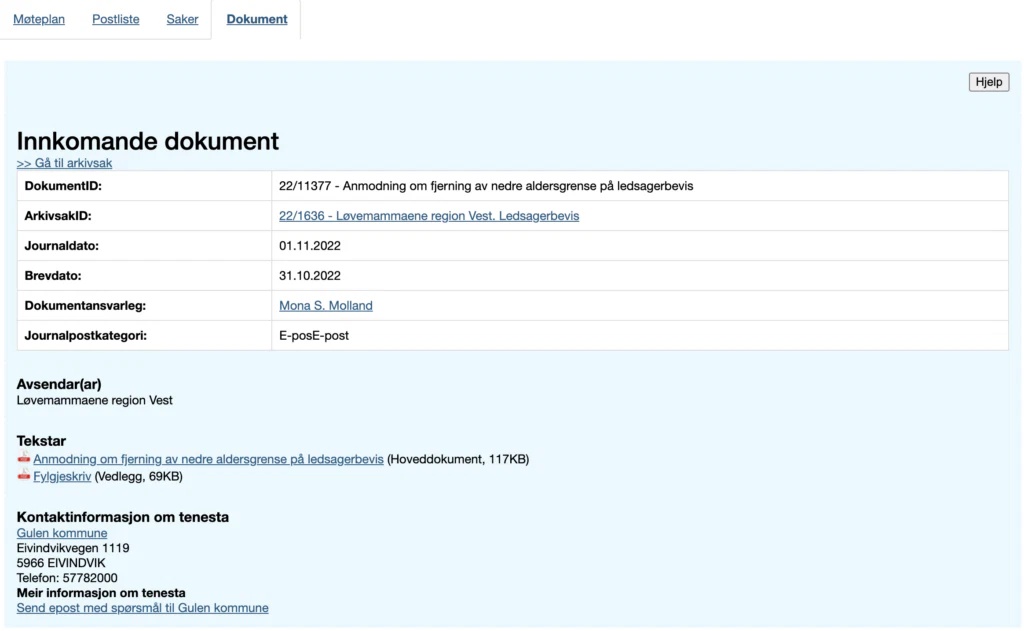Follow the 'Gå til arkivsak' link
The height and width of the screenshot is (631, 1024).
point(64,163)
